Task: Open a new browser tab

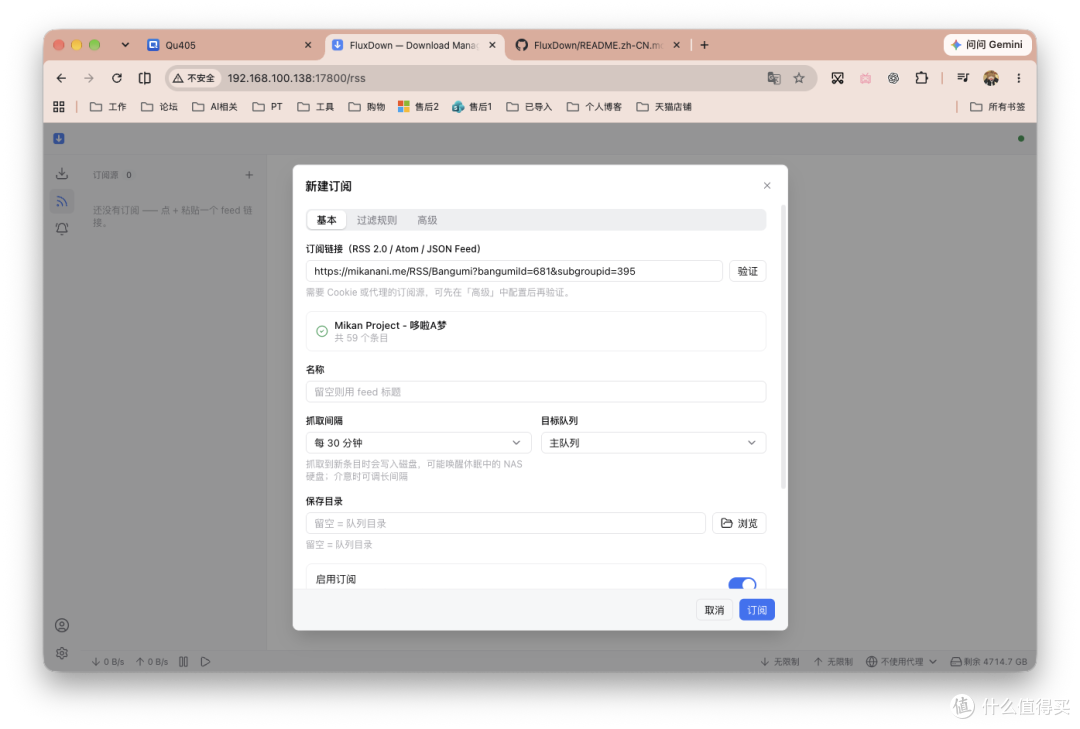Action: tap(704, 45)
